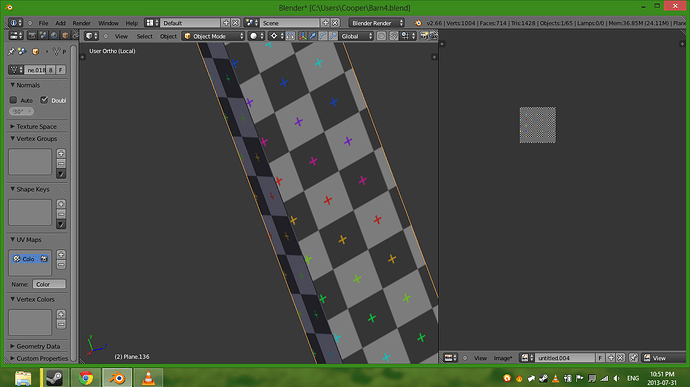This screenshot has height=387, width=690.
Task: Open the Add menu
Action: point(60,23)
